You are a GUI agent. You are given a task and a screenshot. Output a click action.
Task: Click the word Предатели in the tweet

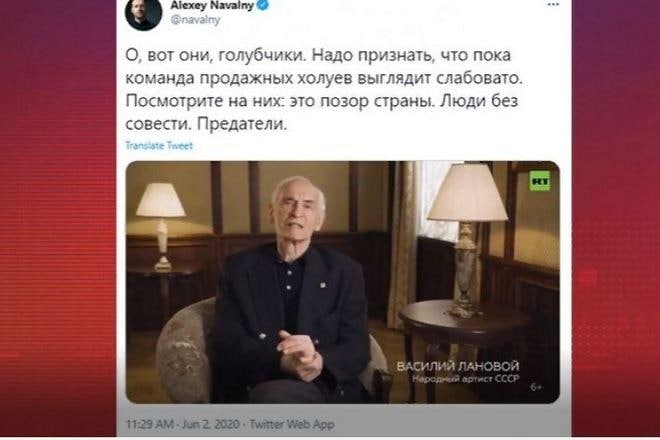click(242, 124)
